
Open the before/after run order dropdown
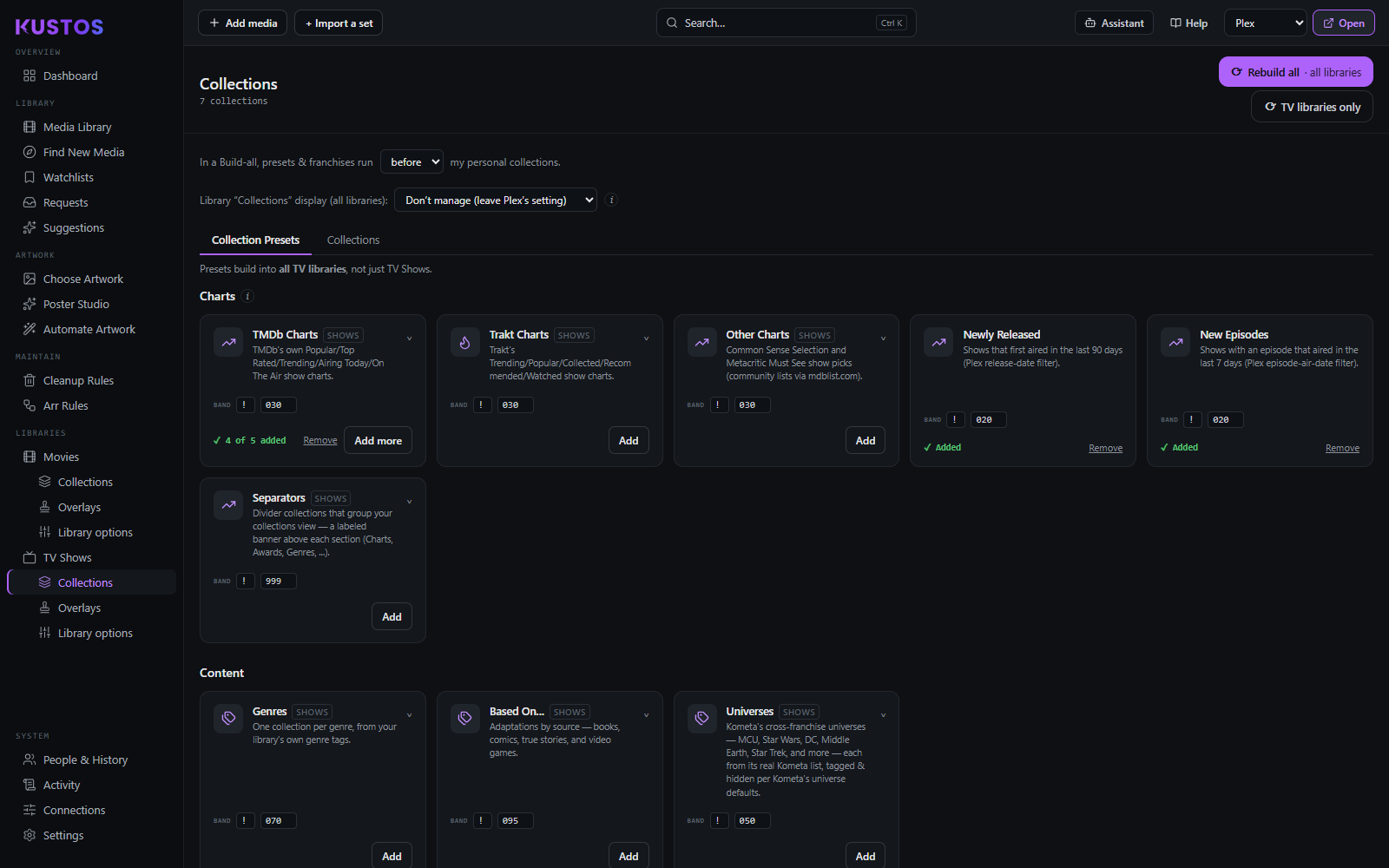pos(411,161)
